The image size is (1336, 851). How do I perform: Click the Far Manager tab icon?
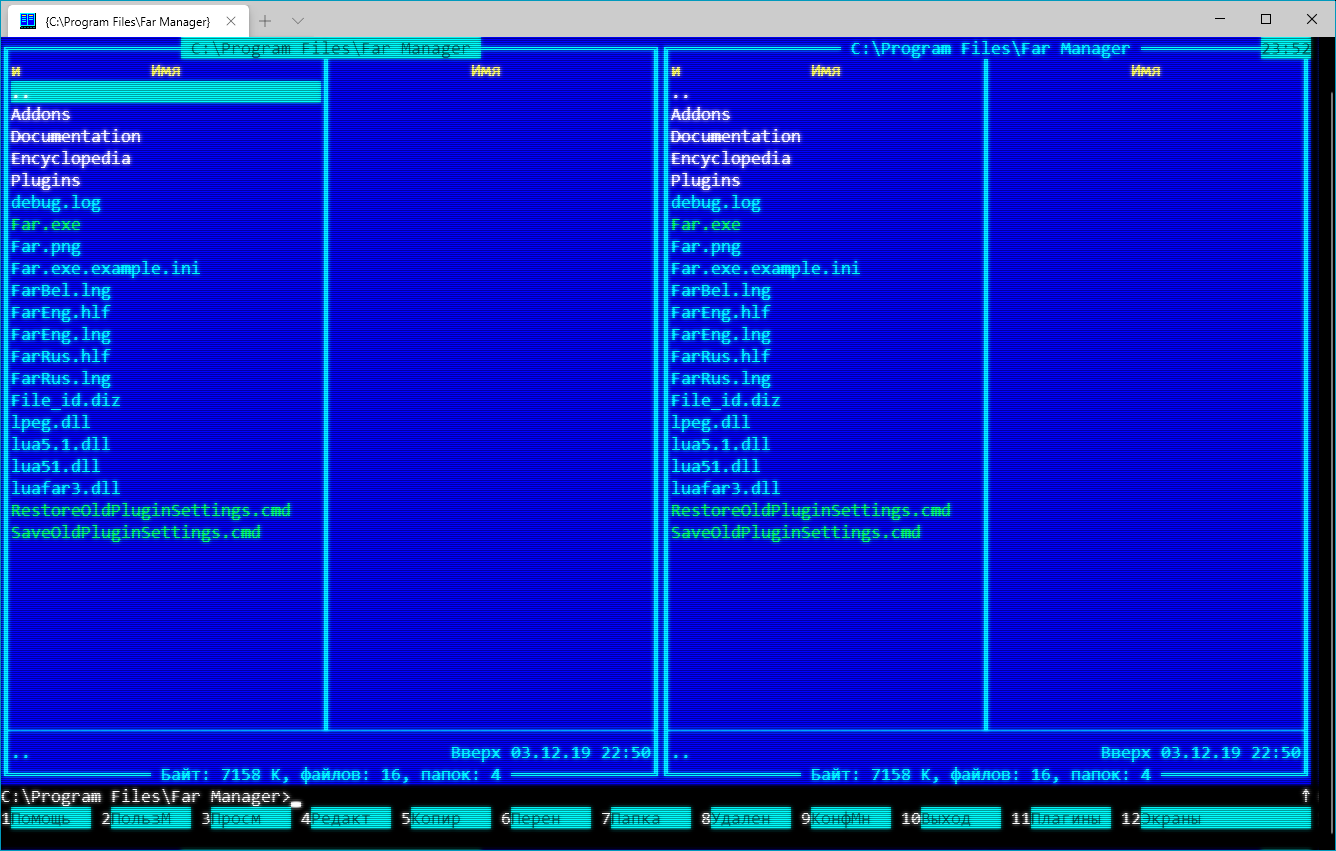pyautogui.click(x=28, y=20)
